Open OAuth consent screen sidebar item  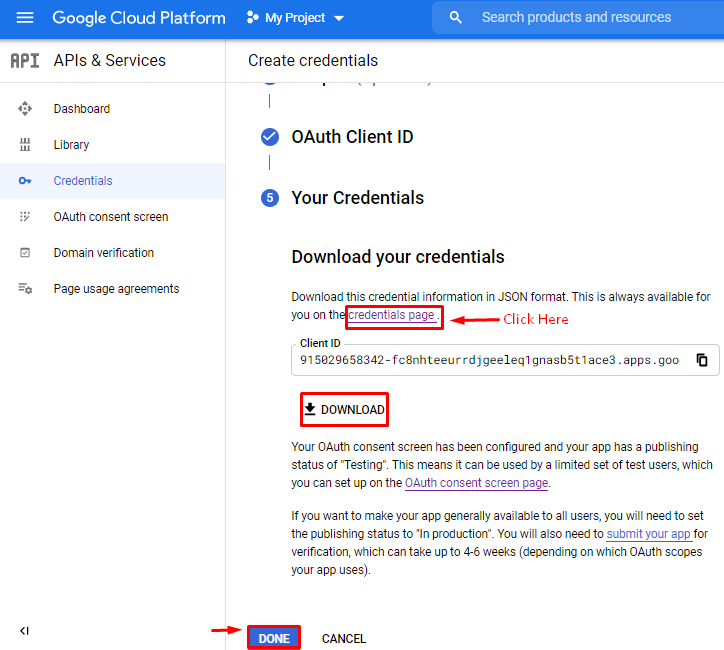(113, 217)
